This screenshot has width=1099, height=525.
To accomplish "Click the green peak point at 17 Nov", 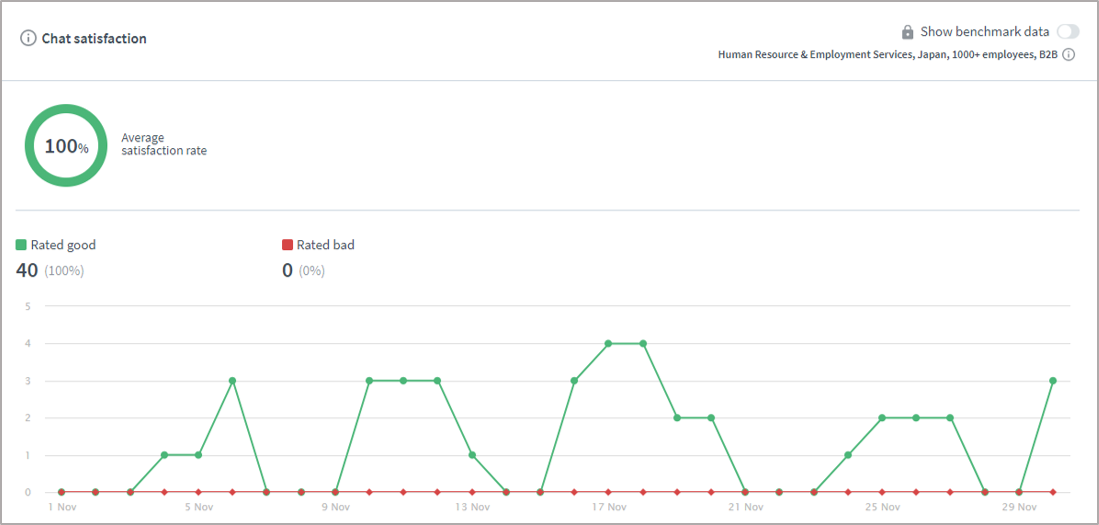I will (x=608, y=344).
